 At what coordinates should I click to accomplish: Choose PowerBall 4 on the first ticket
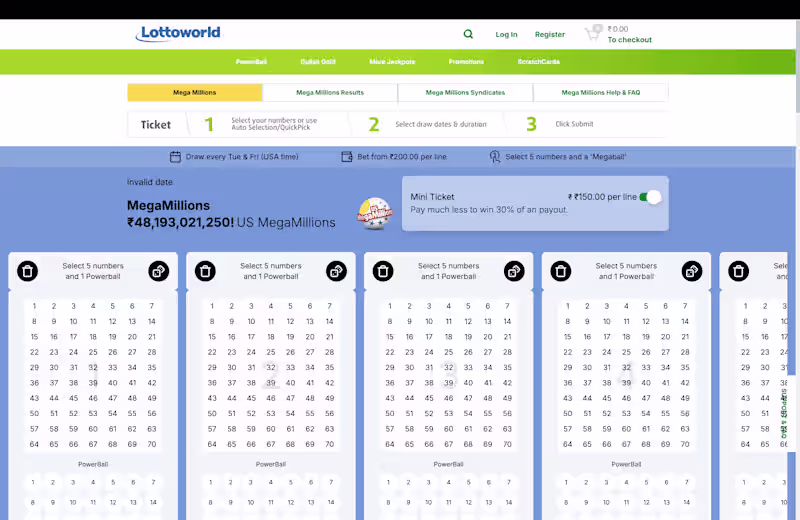pos(93,482)
